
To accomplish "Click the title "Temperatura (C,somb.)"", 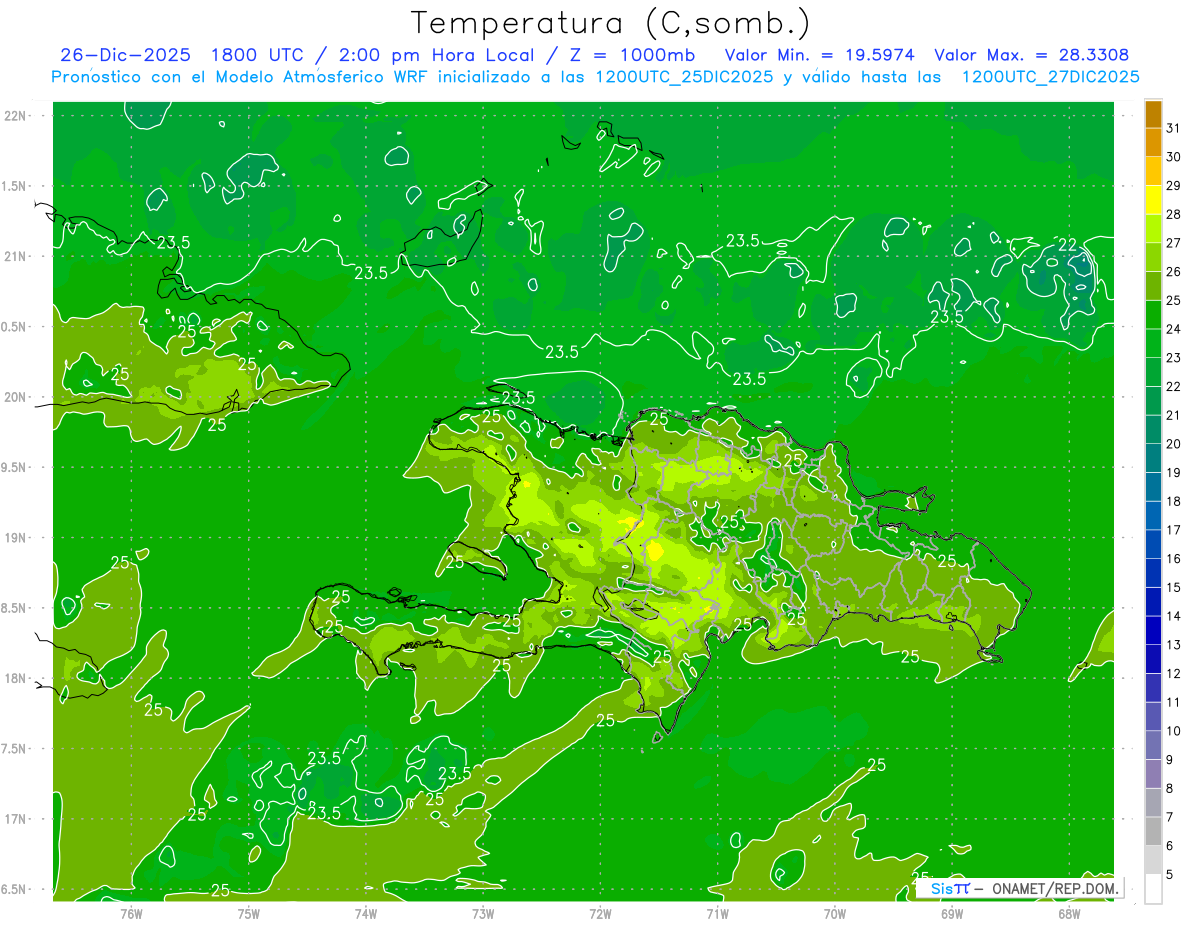I will [x=609, y=23].
